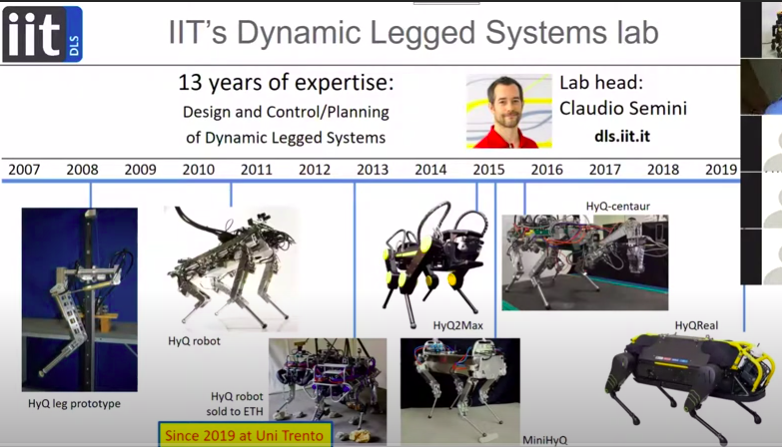
Task: Click the IIT DLS logo
Action: (x=42, y=34)
